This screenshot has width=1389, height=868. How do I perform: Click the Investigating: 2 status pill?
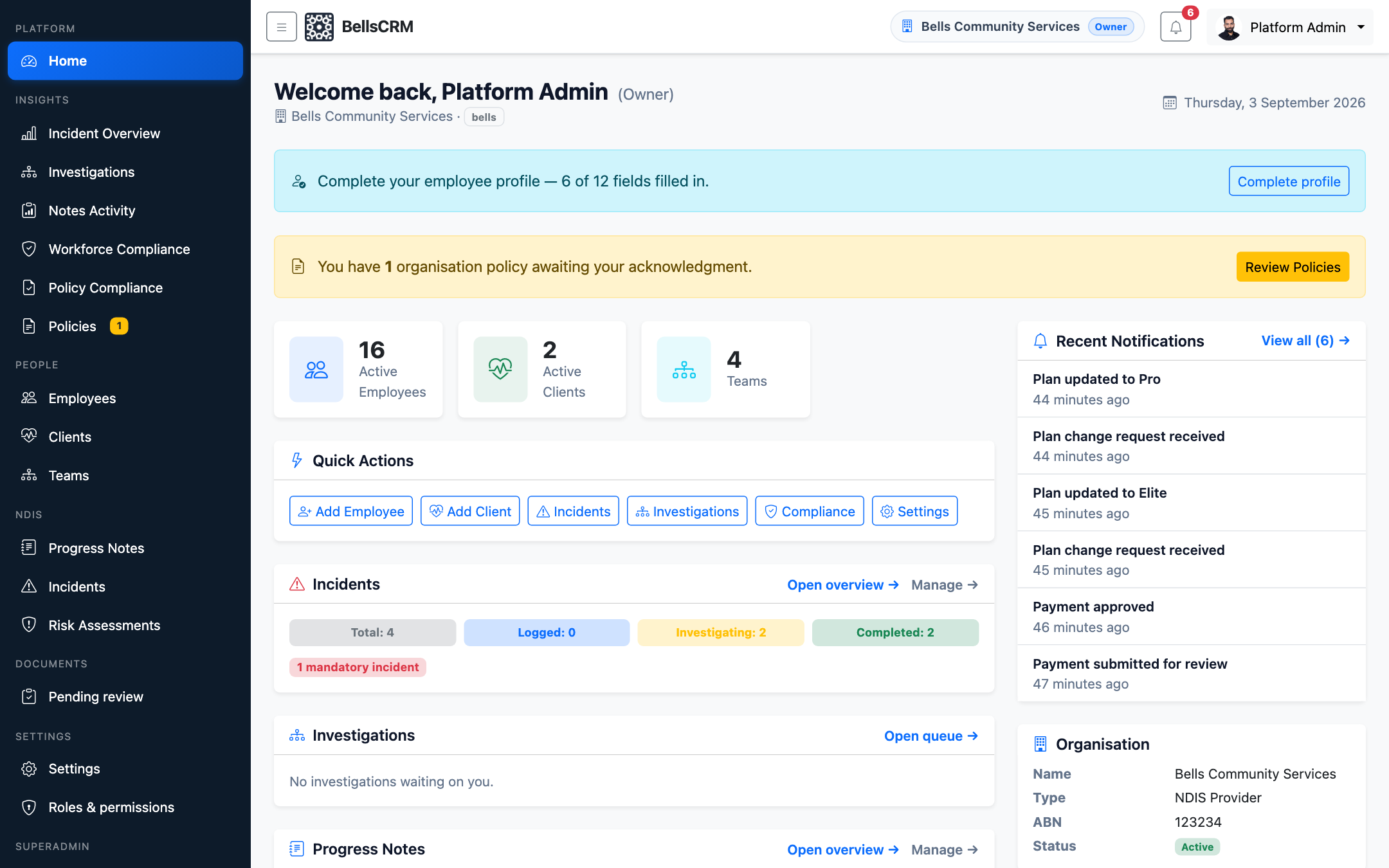(x=721, y=633)
